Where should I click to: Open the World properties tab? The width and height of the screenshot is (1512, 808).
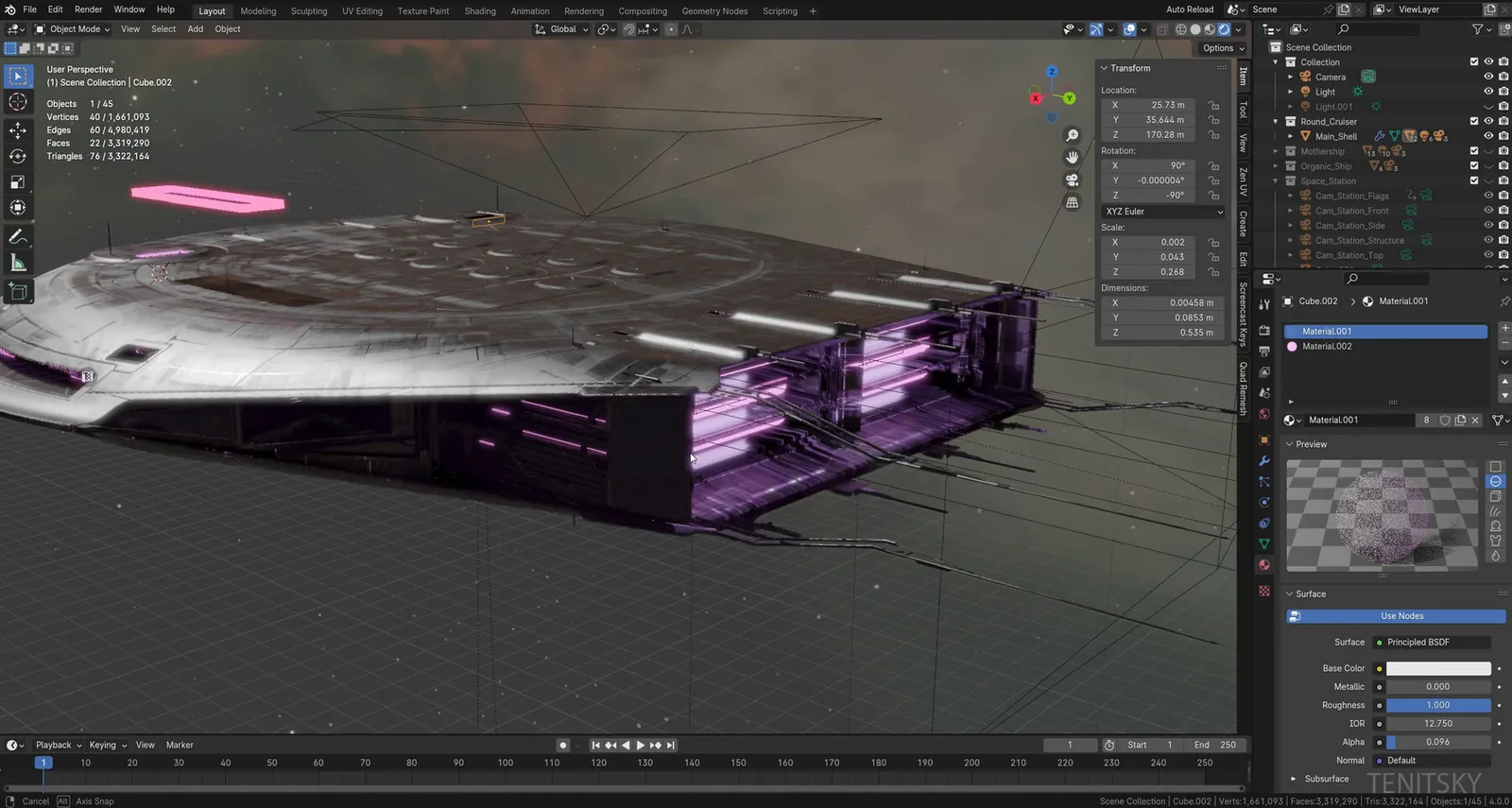click(x=1264, y=414)
